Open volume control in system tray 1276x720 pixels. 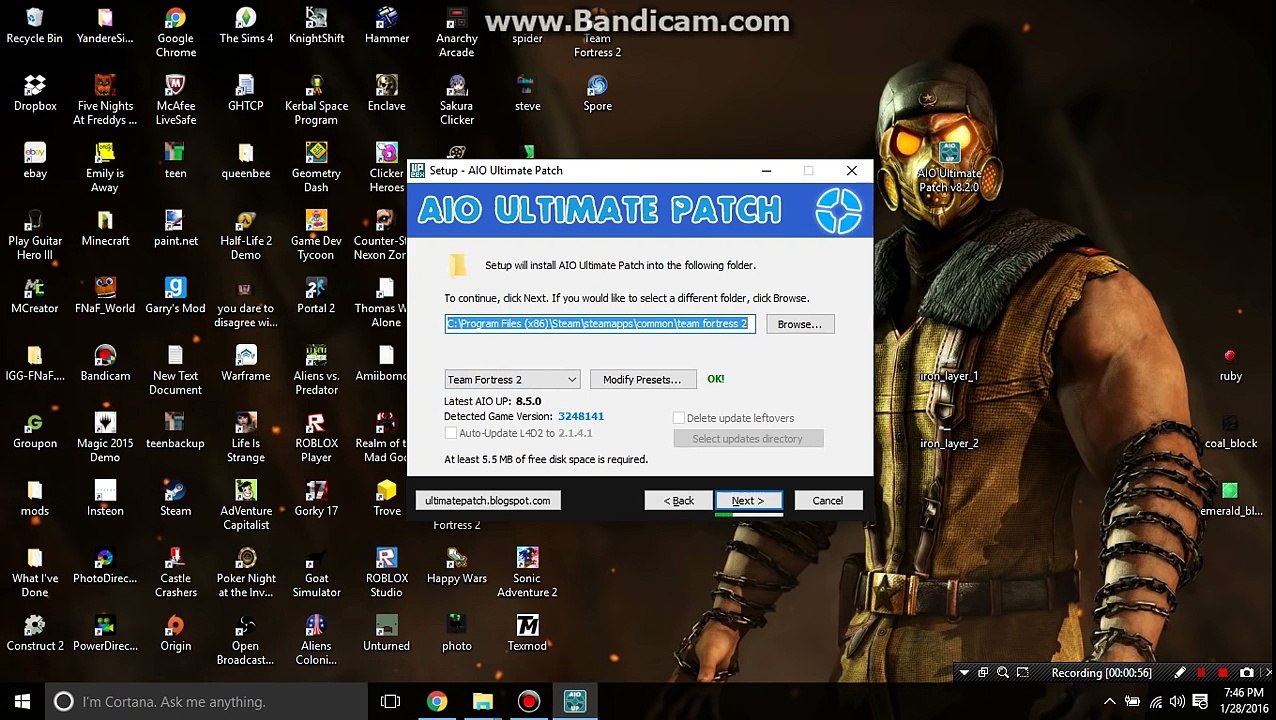tap(1179, 702)
